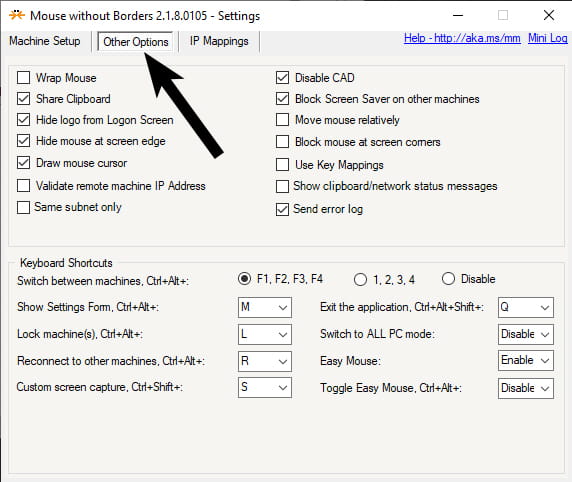Toggle Hide mouse at screen edge
The width and height of the screenshot is (572, 482).
point(24,141)
